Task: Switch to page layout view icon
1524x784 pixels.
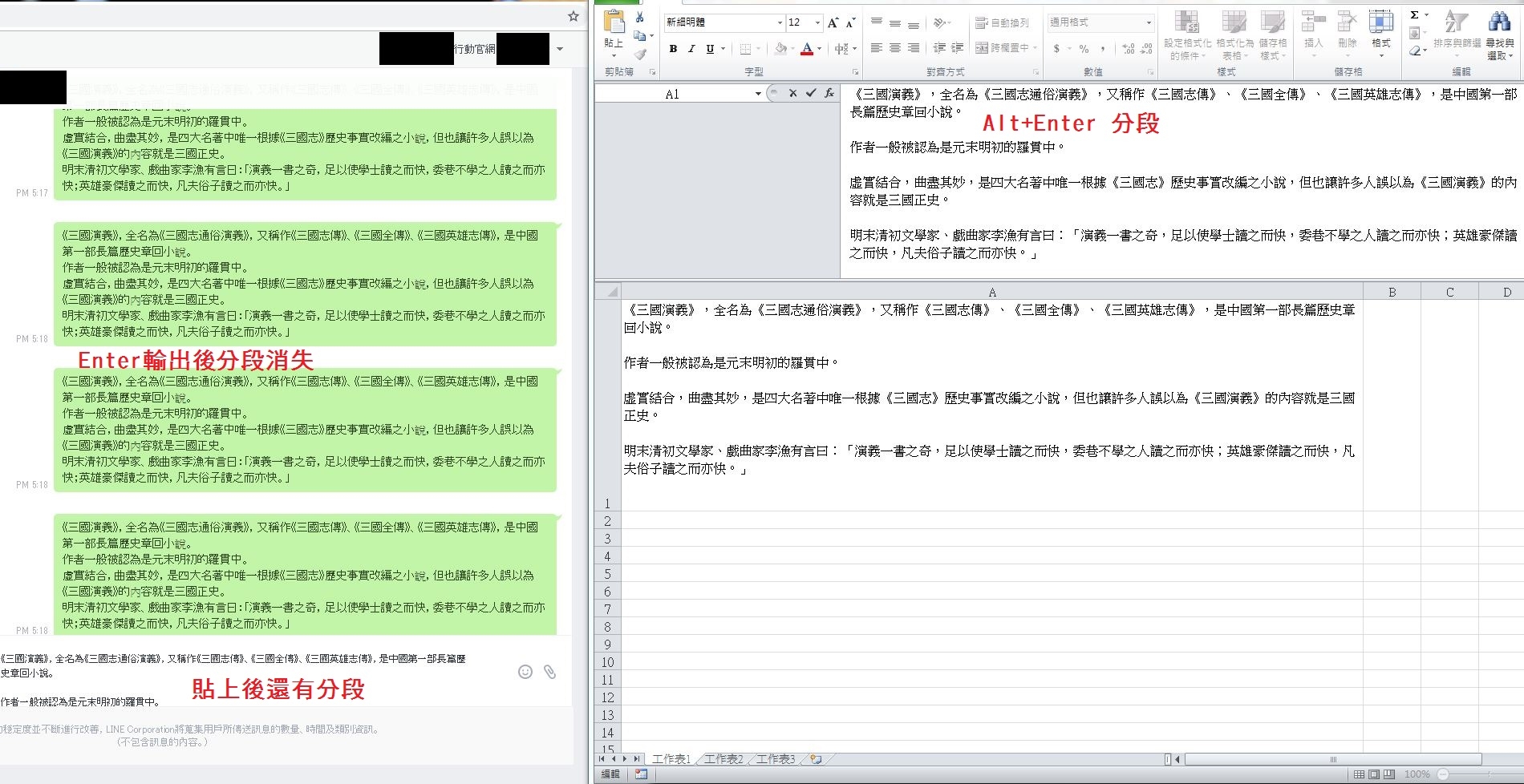Action: (x=1374, y=774)
